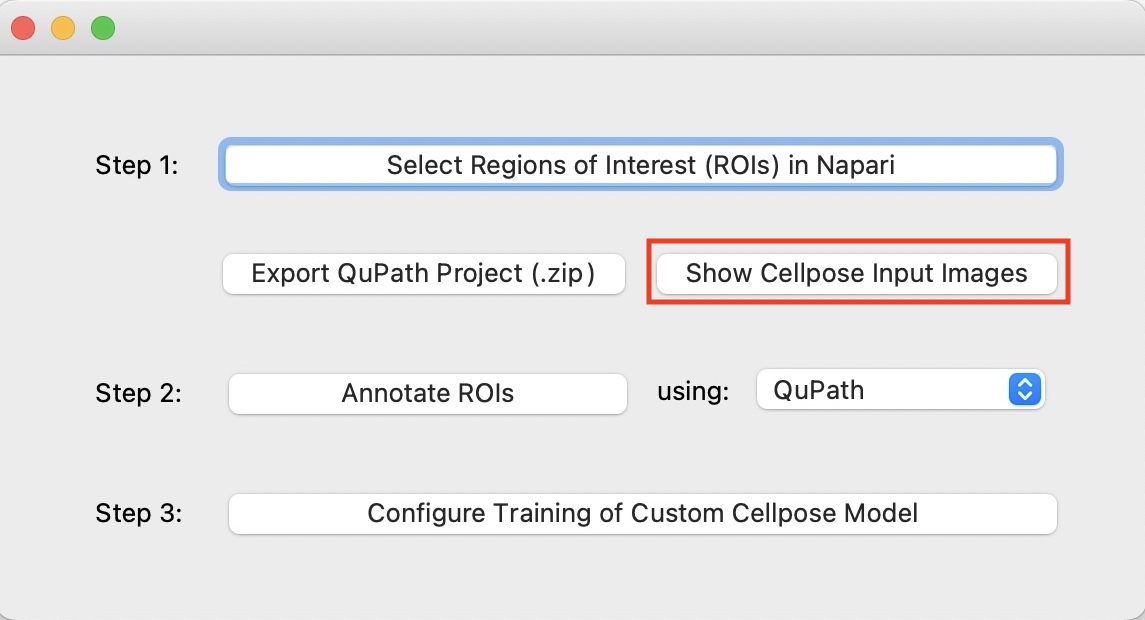Click the "using:" label text
The image size is (1145, 620).
tap(692, 392)
